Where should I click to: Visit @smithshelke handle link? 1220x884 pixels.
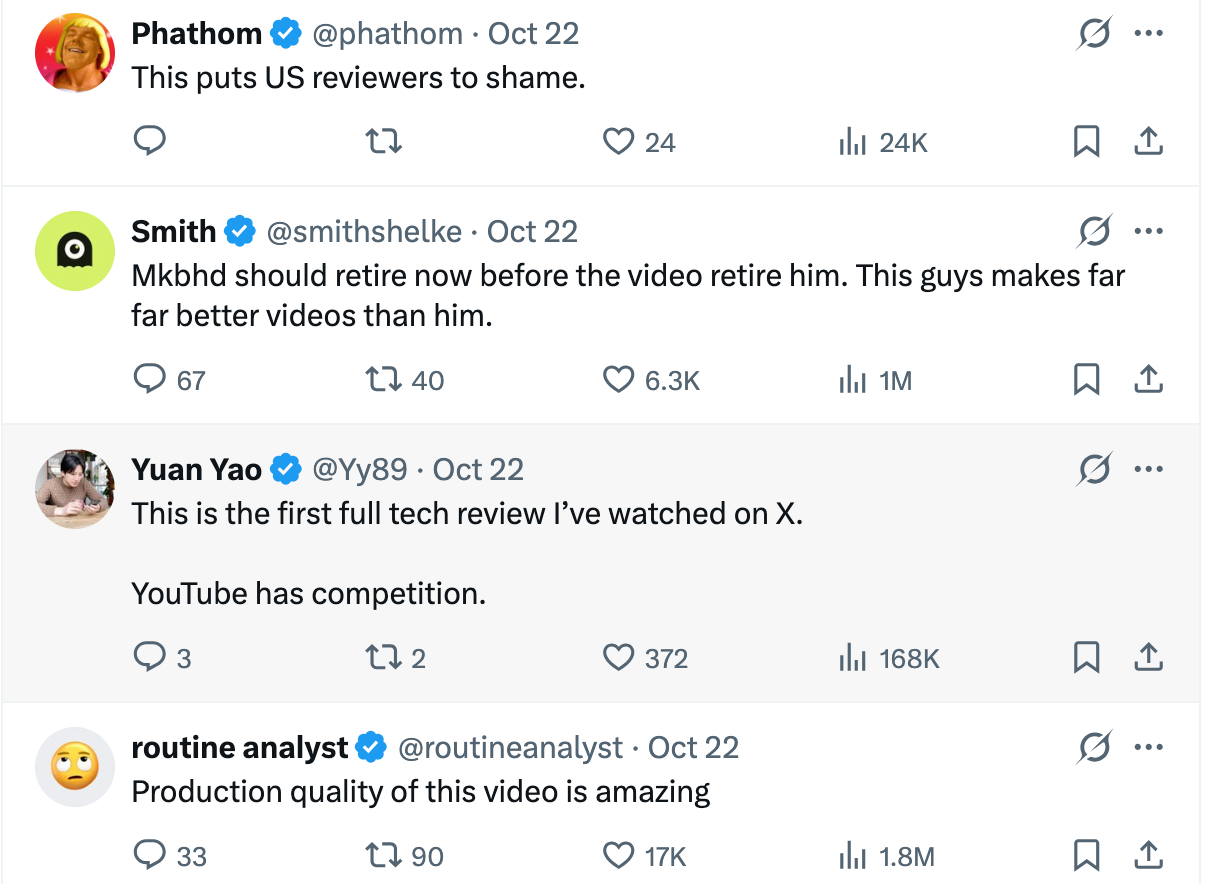point(364,231)
